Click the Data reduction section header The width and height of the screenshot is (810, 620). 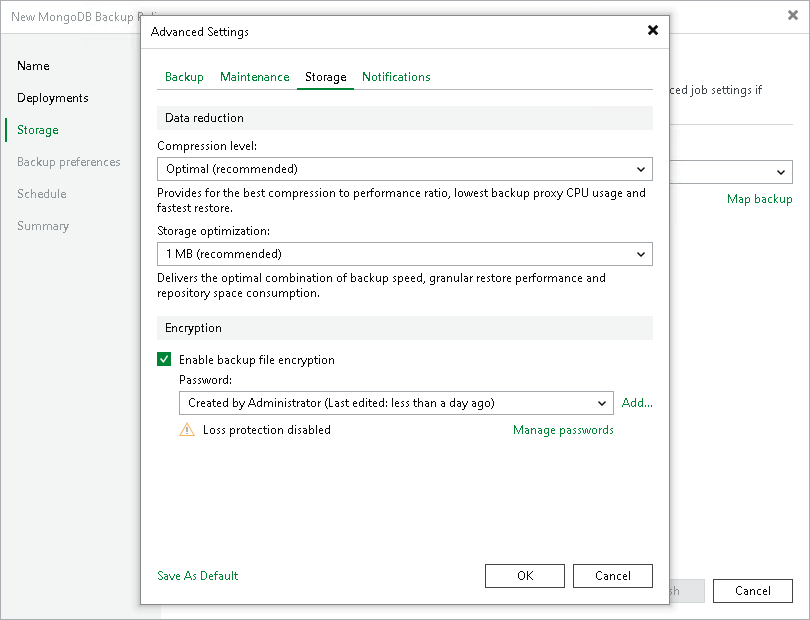pyautogui.click(x=404, y=118)
